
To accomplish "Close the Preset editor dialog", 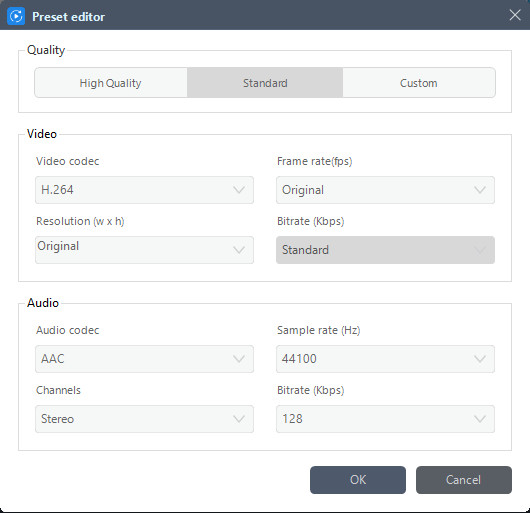I will tap(515, 15).
